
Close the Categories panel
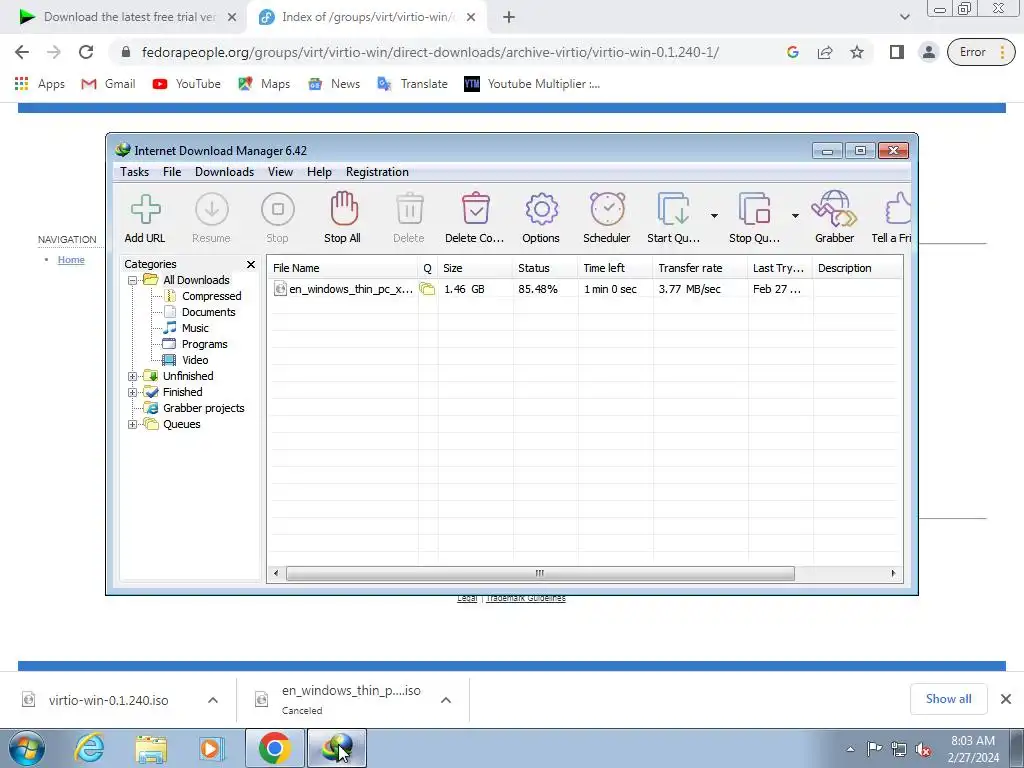click(251, 264)
